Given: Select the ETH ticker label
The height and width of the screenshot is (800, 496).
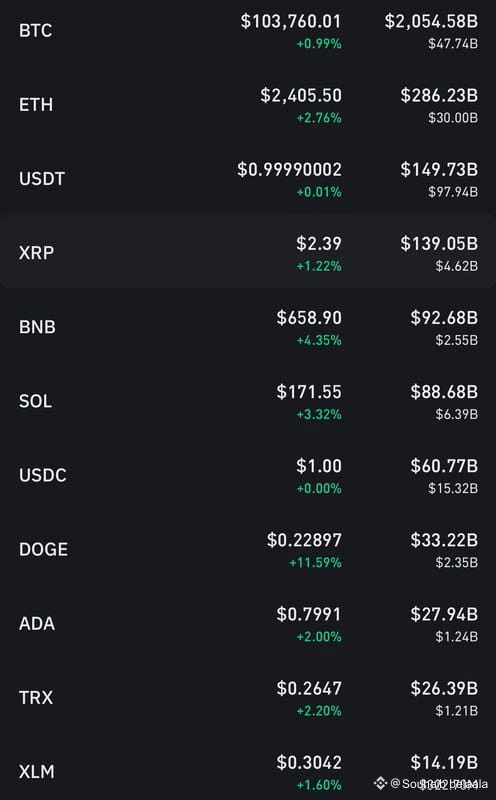Looking at the screenshot, I should 36,105.
